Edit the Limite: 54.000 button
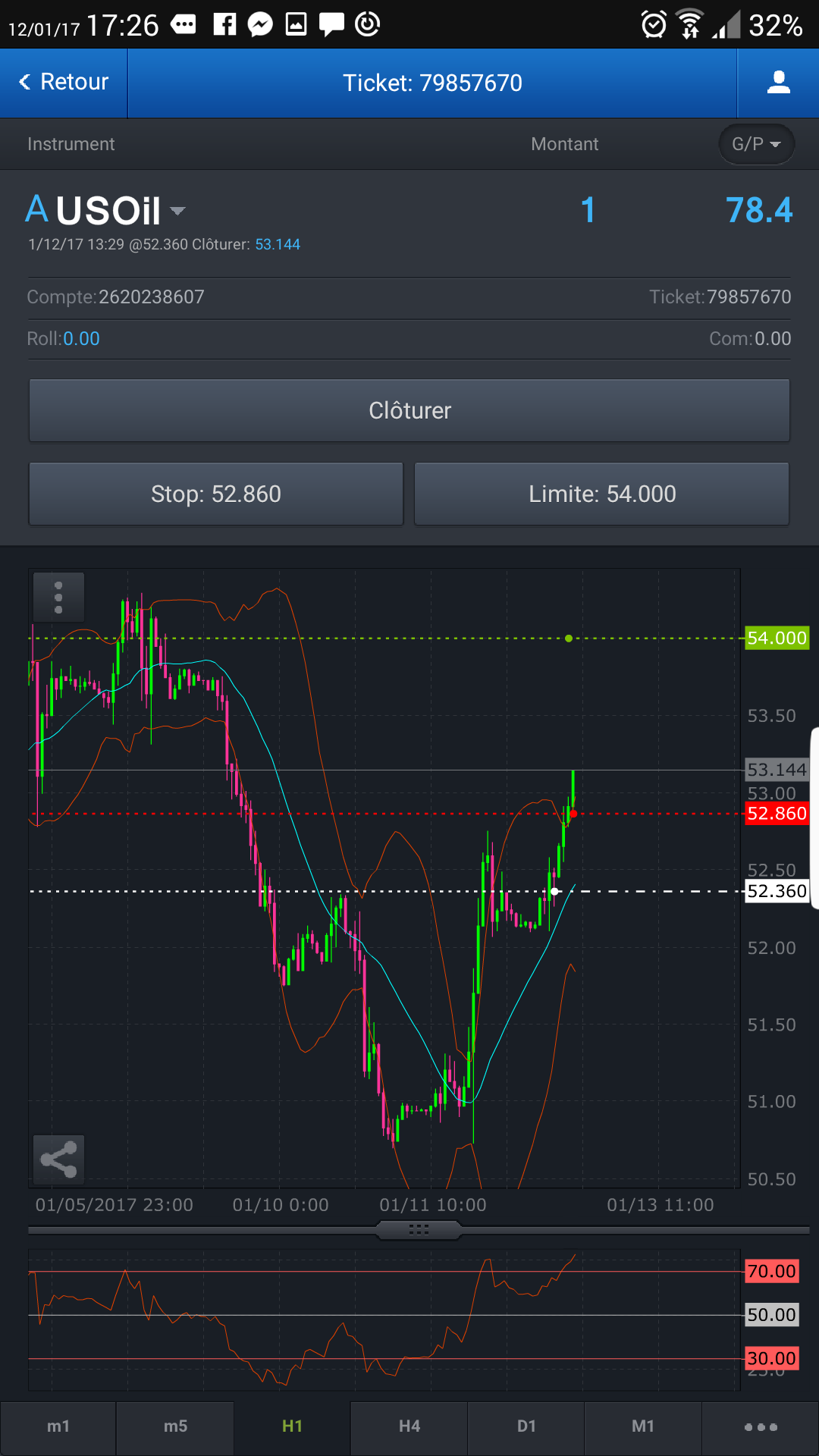This screenshot has width=819, height=1456. 602,494
